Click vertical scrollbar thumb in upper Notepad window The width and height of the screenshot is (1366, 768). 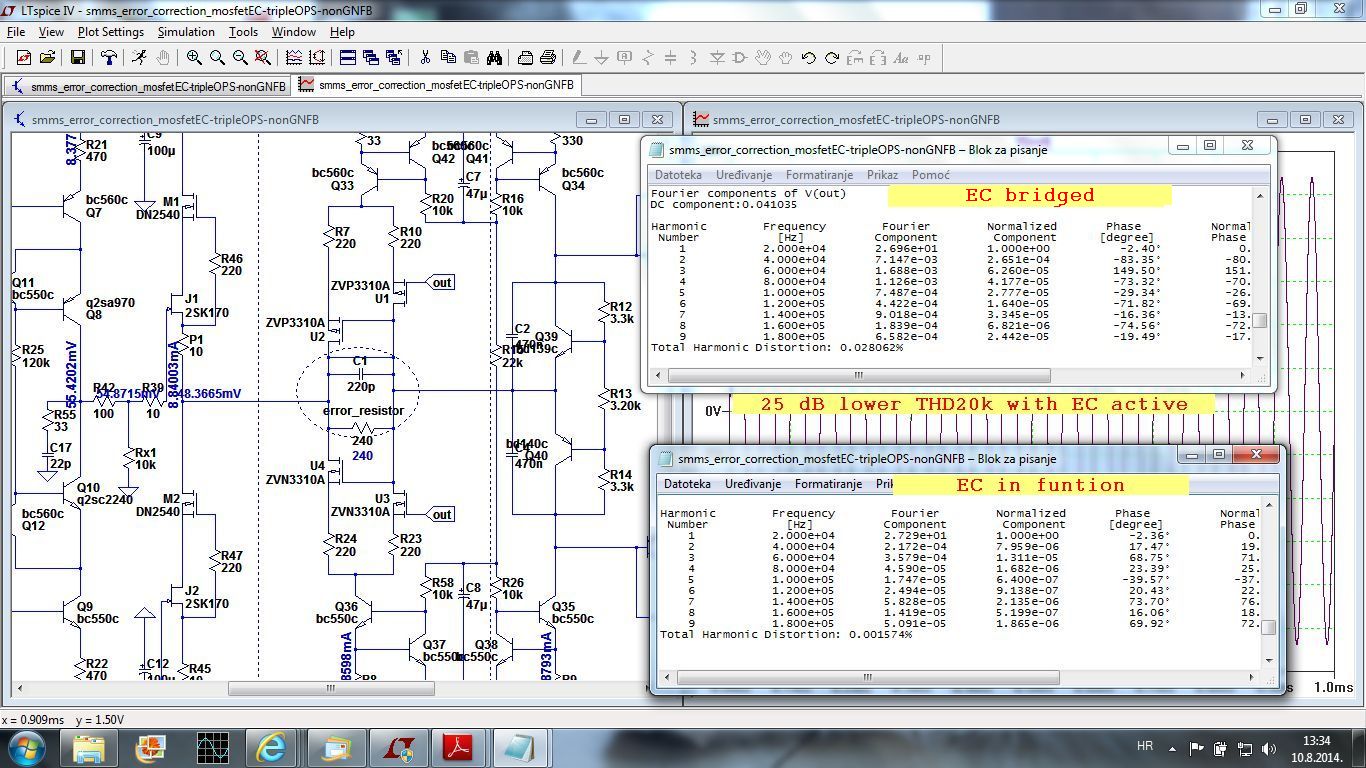point(1261,321)
